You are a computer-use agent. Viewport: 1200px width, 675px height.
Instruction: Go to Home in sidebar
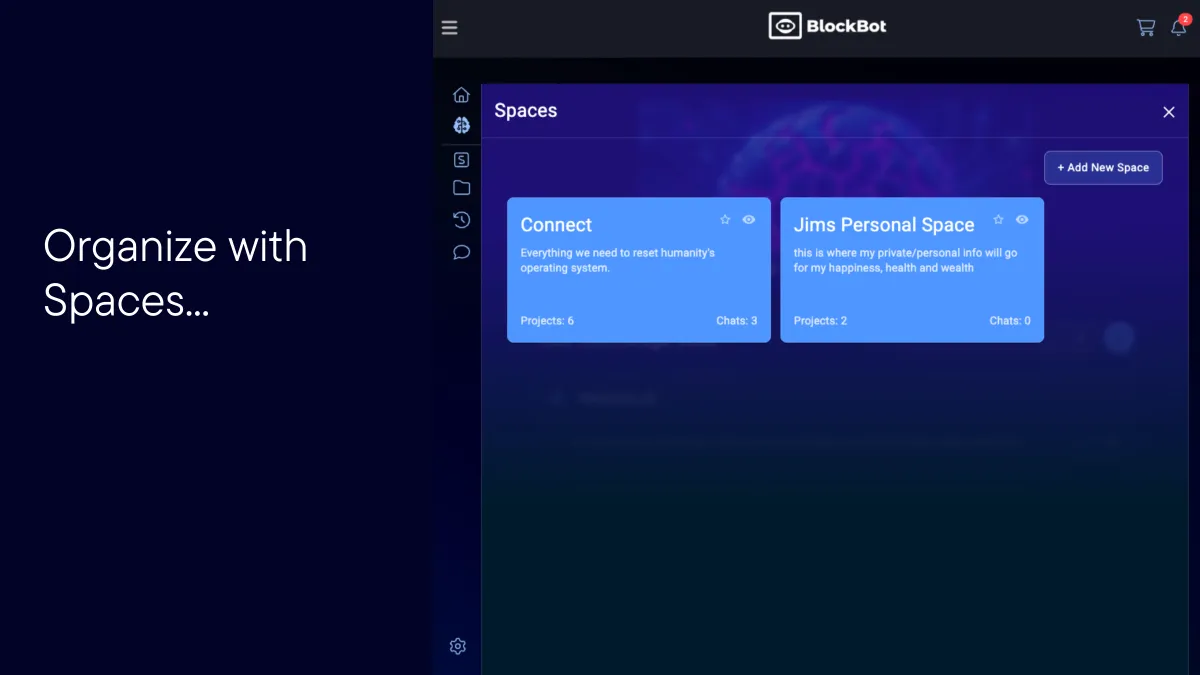coord(461,95)
